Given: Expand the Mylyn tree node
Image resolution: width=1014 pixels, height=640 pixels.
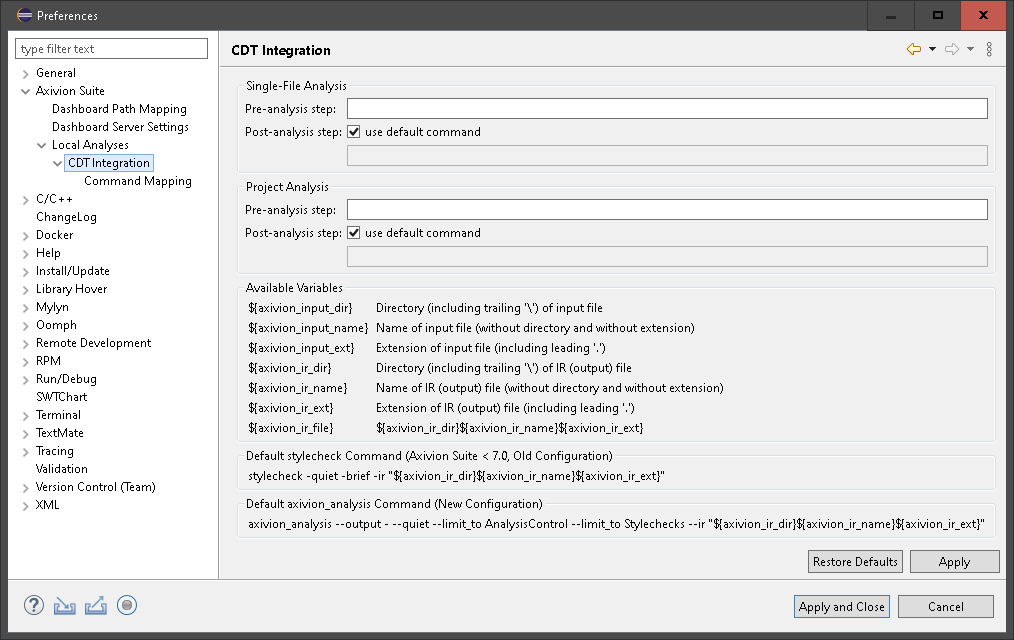Looking at the screenshot, I should click(x=26, y=308).
